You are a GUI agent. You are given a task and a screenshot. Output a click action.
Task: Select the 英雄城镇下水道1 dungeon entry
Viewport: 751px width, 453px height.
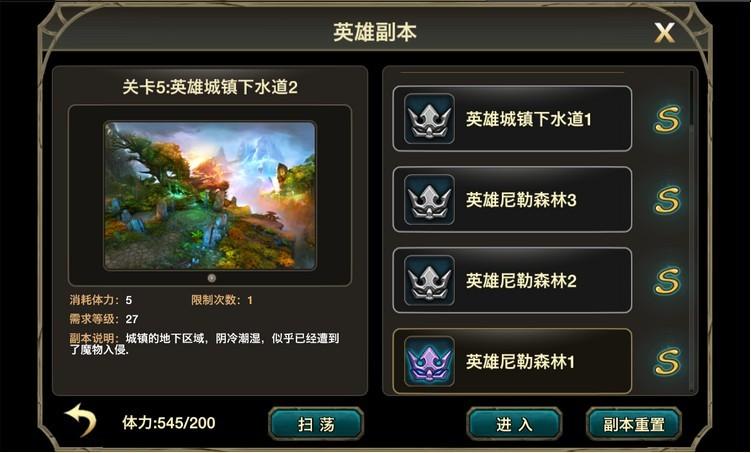click(512, 119)
